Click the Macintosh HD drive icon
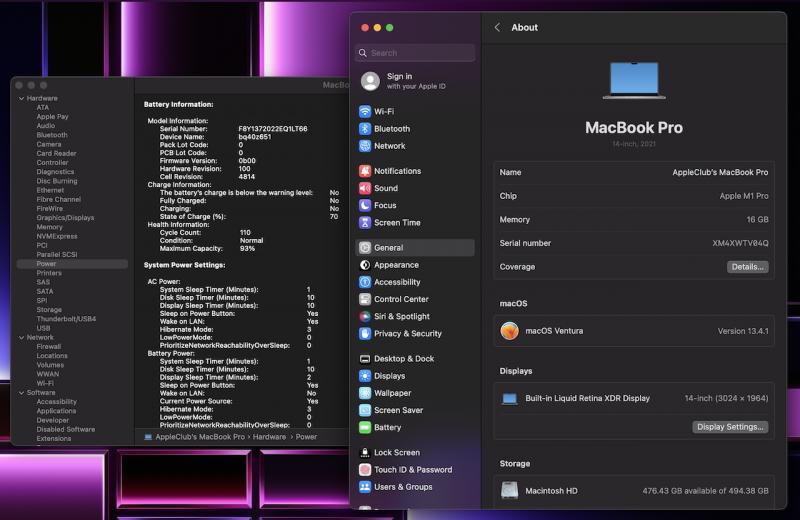Image resolution: width=800 pixels, height=520 pixels. pos(509,490)
